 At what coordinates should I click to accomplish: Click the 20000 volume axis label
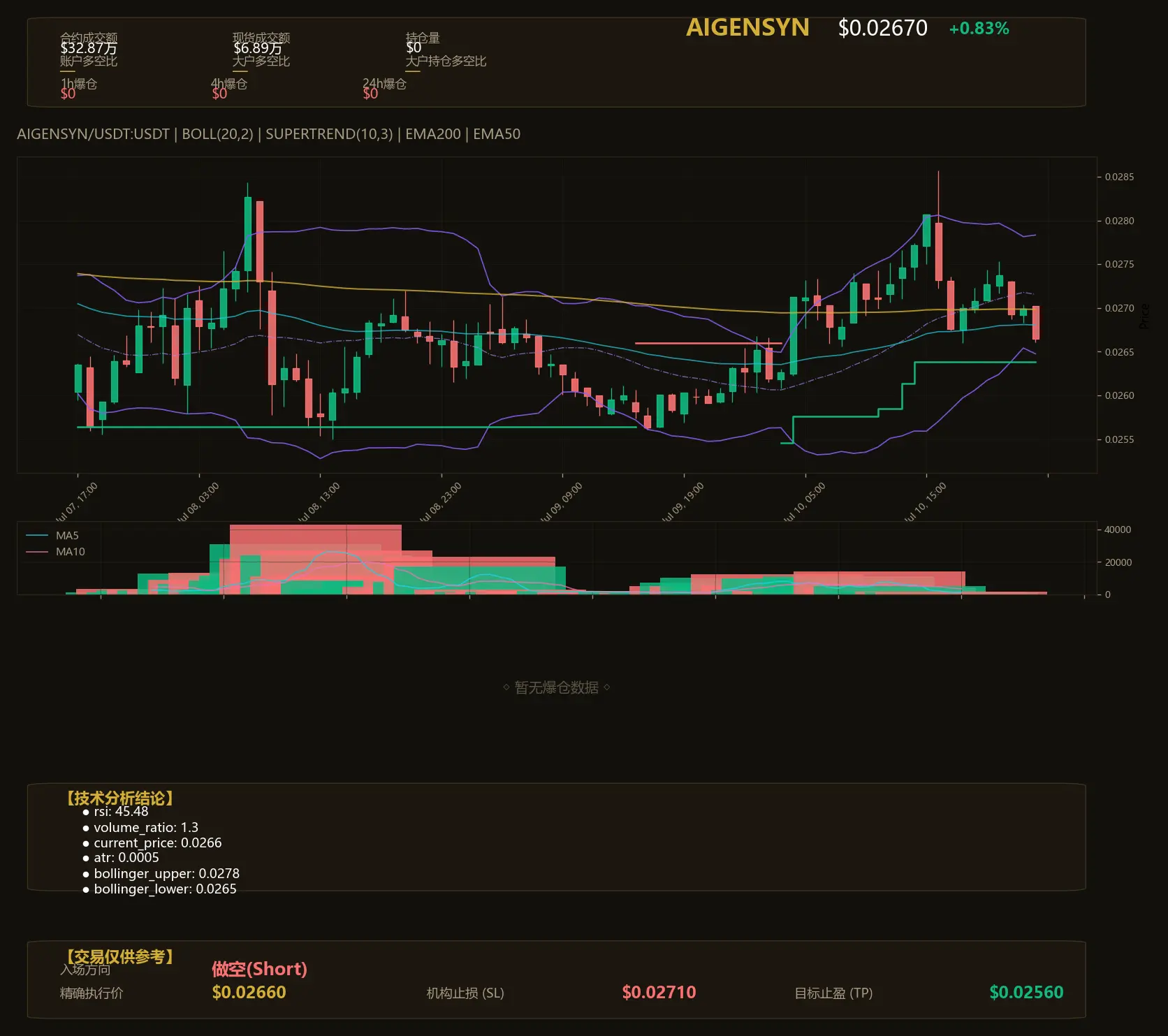pyautogui.click(x=1118, y=562)
